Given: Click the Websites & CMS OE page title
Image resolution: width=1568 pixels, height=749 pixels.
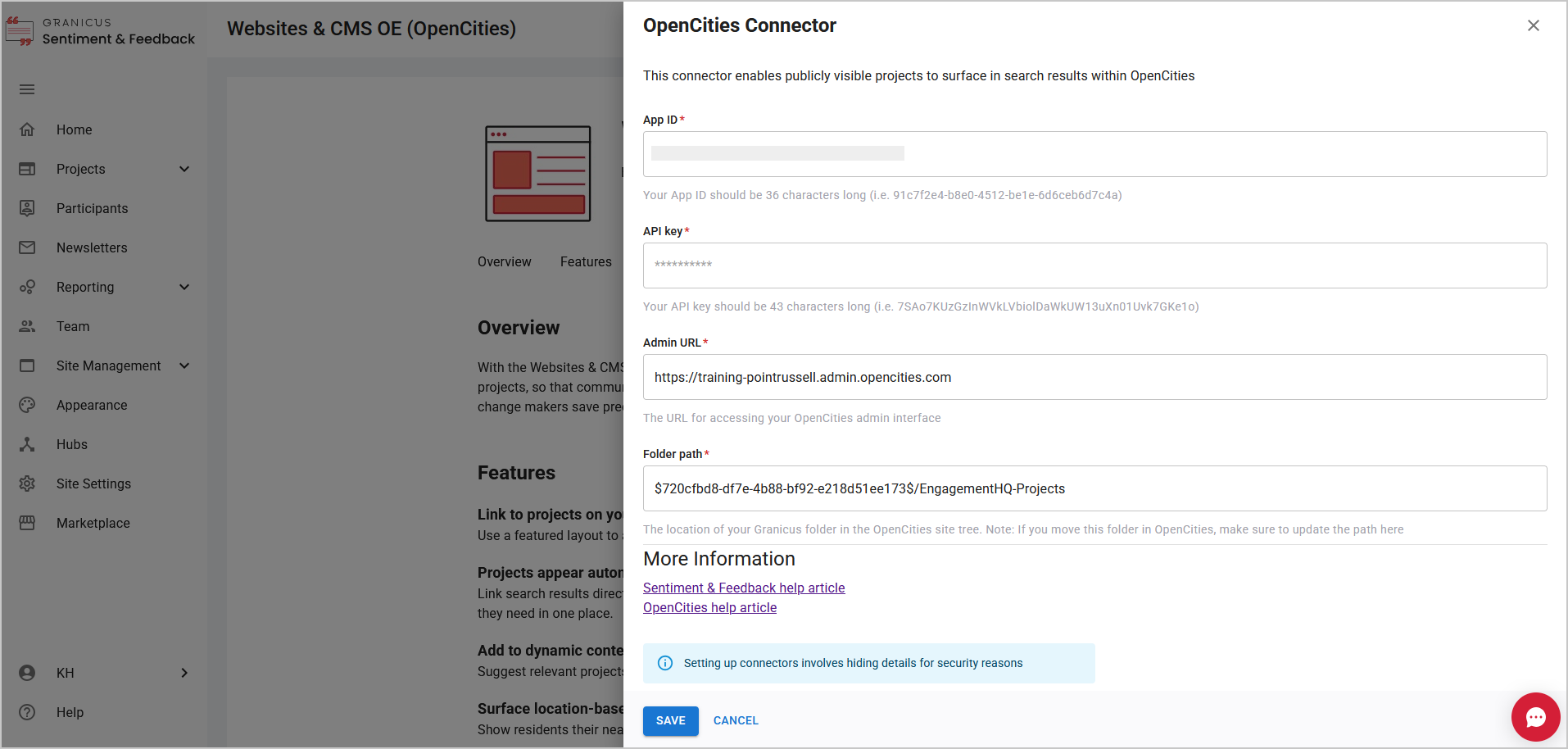Looking at the screenshot, I should point(371,29).
